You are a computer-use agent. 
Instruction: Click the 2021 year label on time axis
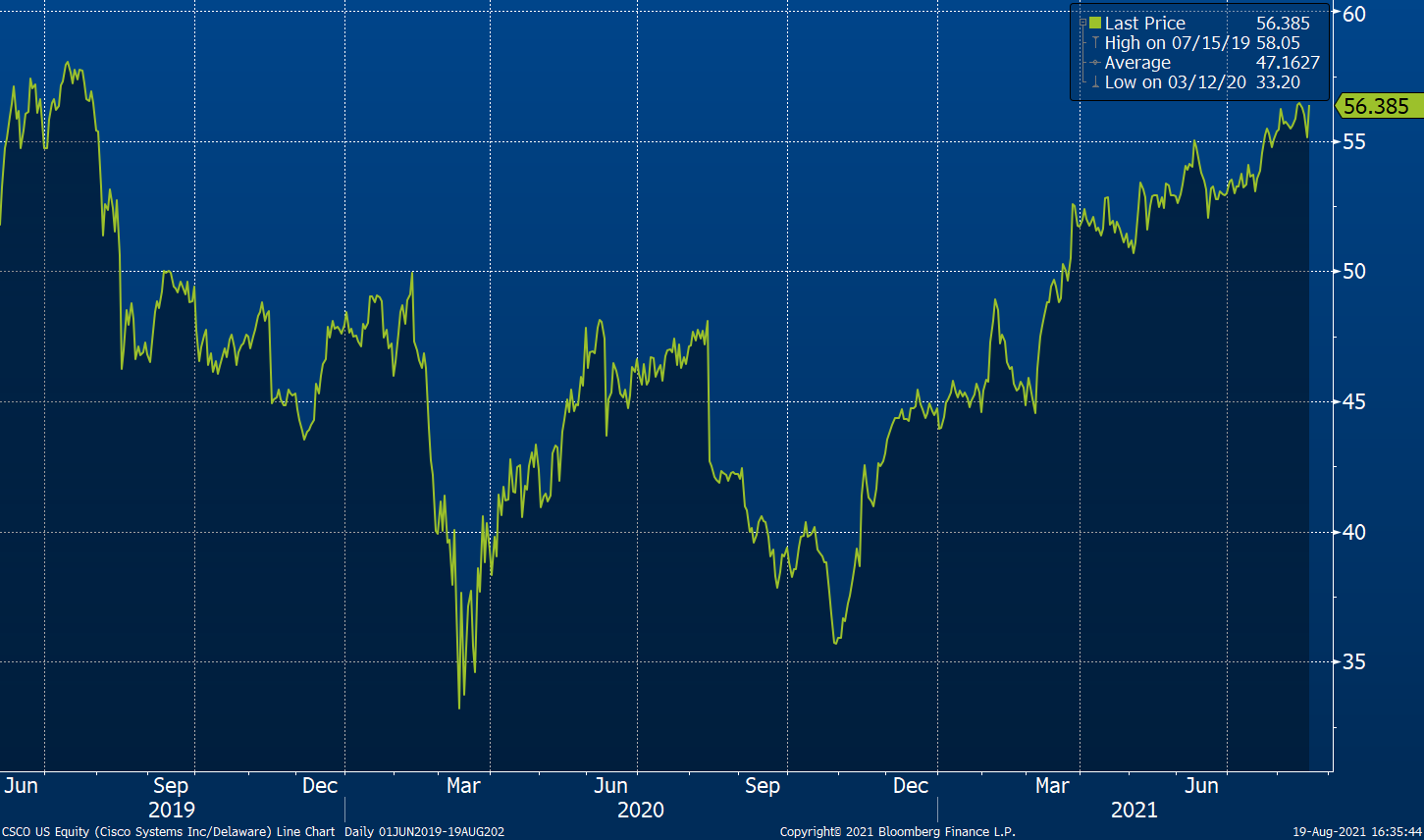1134,811
